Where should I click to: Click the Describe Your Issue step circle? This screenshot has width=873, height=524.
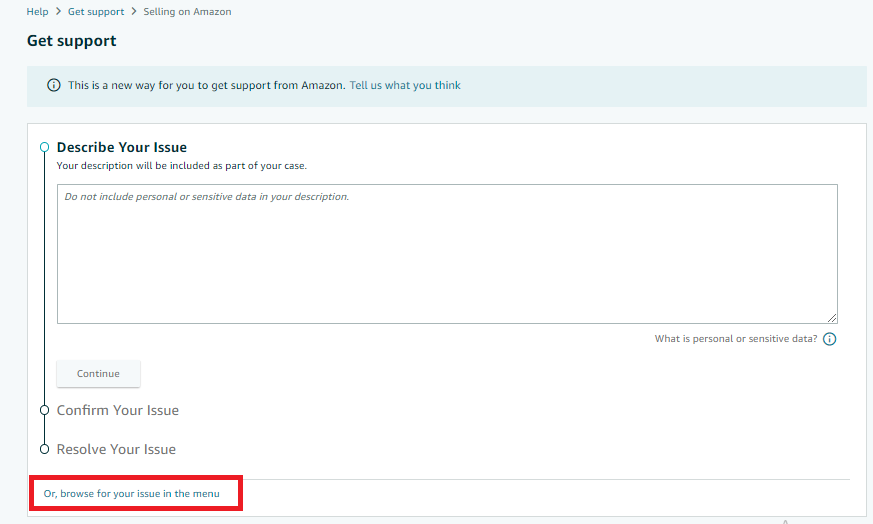44,147
